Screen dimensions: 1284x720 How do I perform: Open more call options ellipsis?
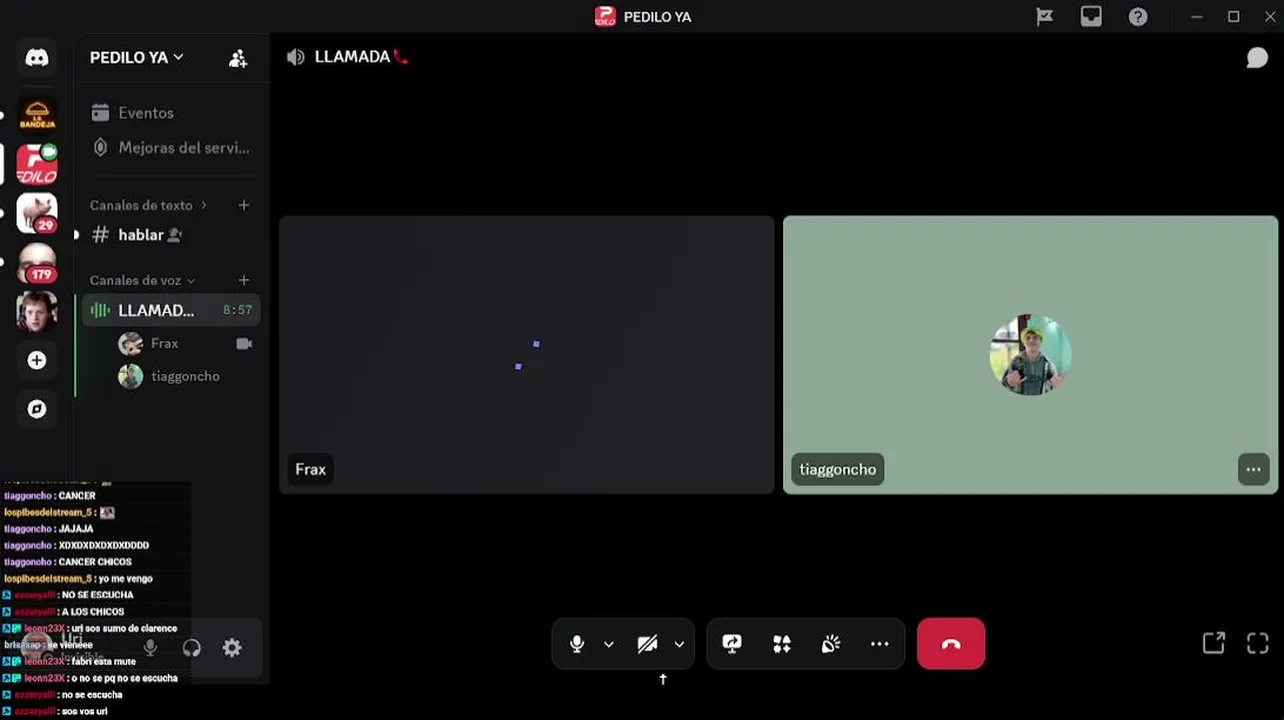click(x=880, y=644)
